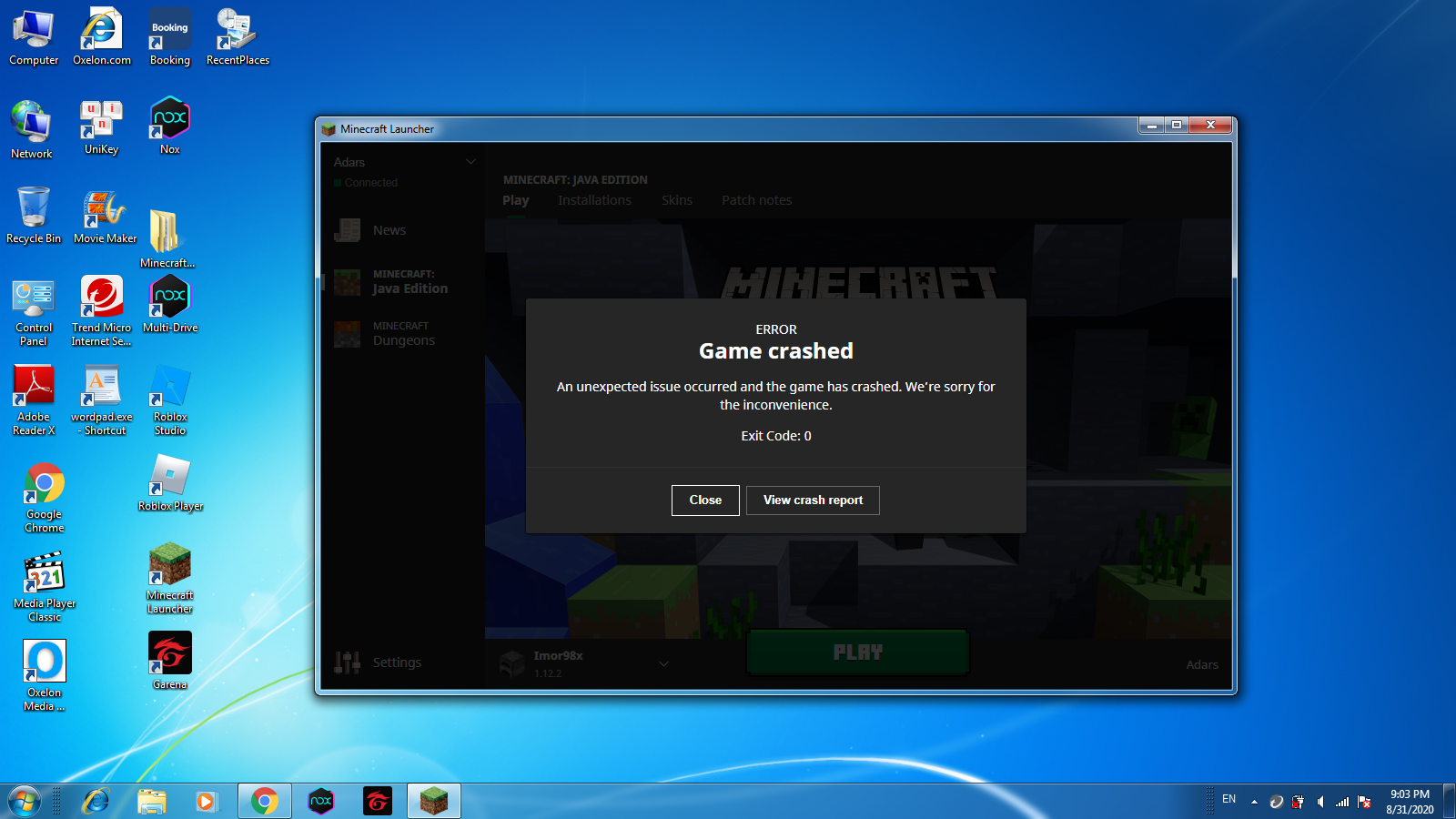Select the Adobe Reader X desktop icon
The image size is (1456, 819).
point(34,401)
